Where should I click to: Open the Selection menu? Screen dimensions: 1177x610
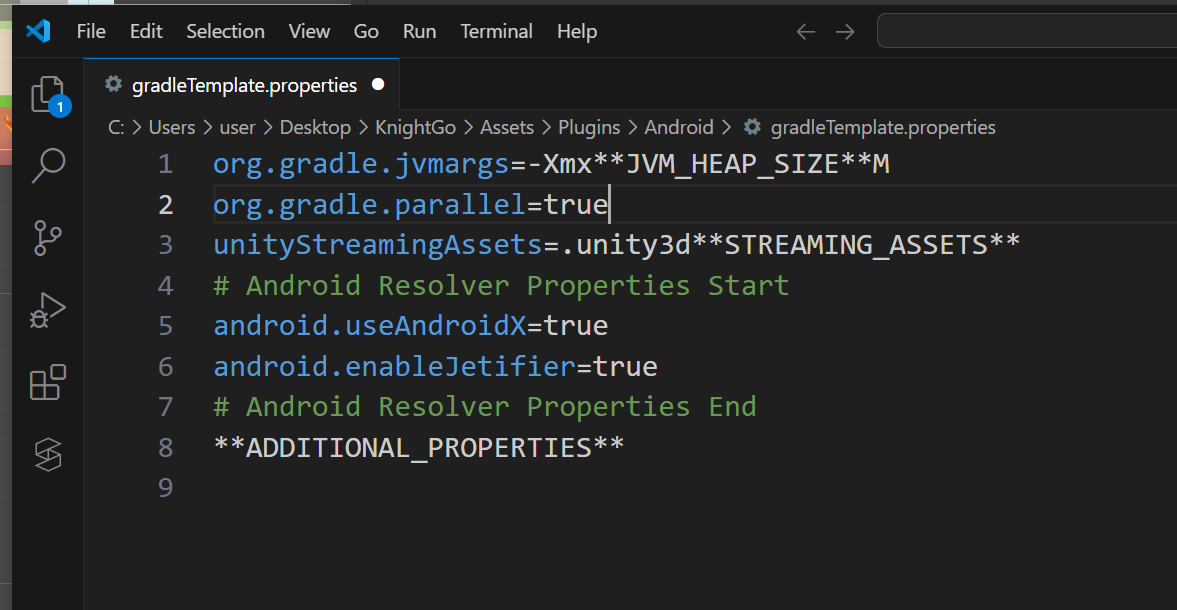coord(225,32)
